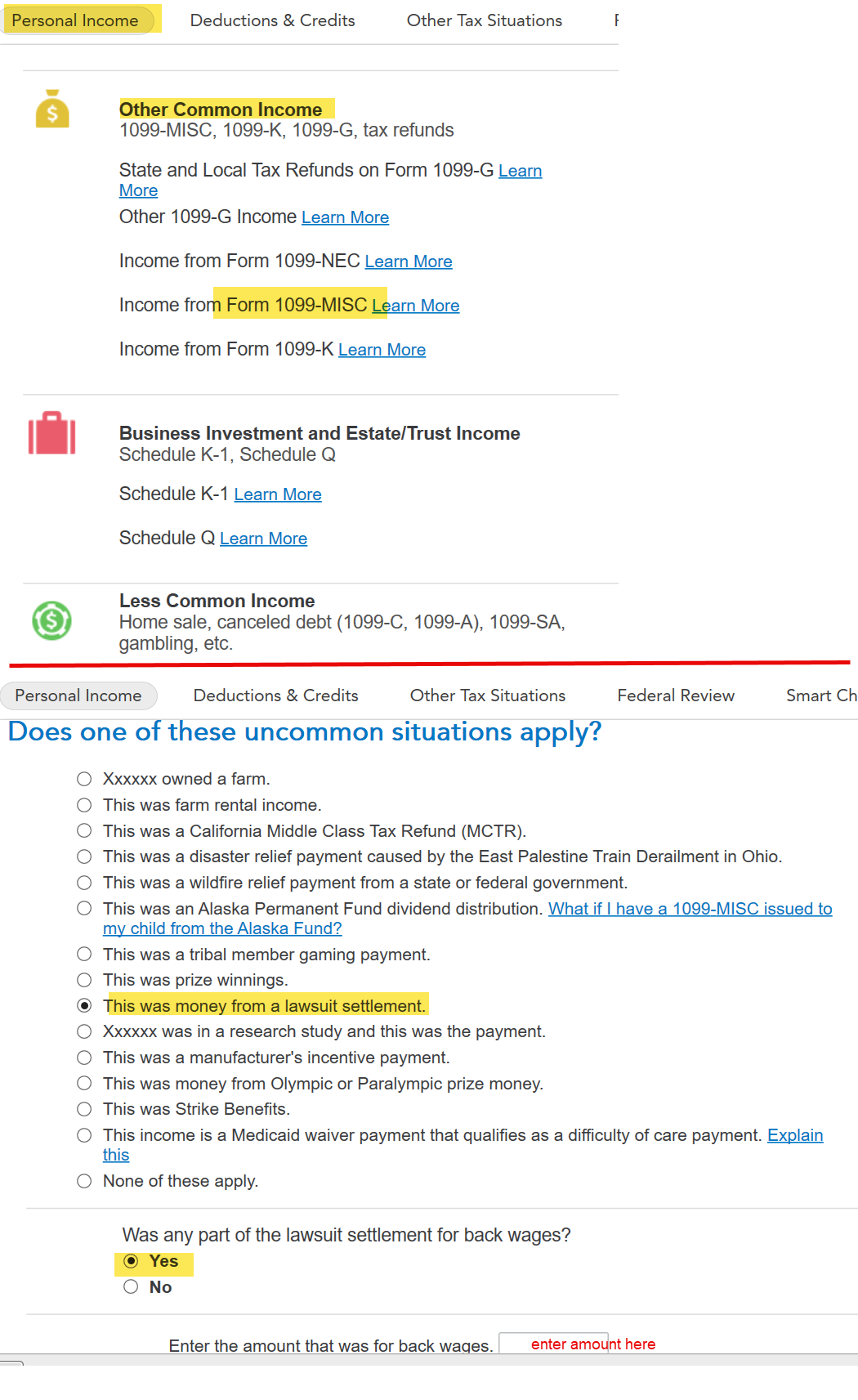Select East Palestine Train Derailment relief option
The height and width of the screenshot is (1400, 858).
pyautogui.click(x=84, y=857)
